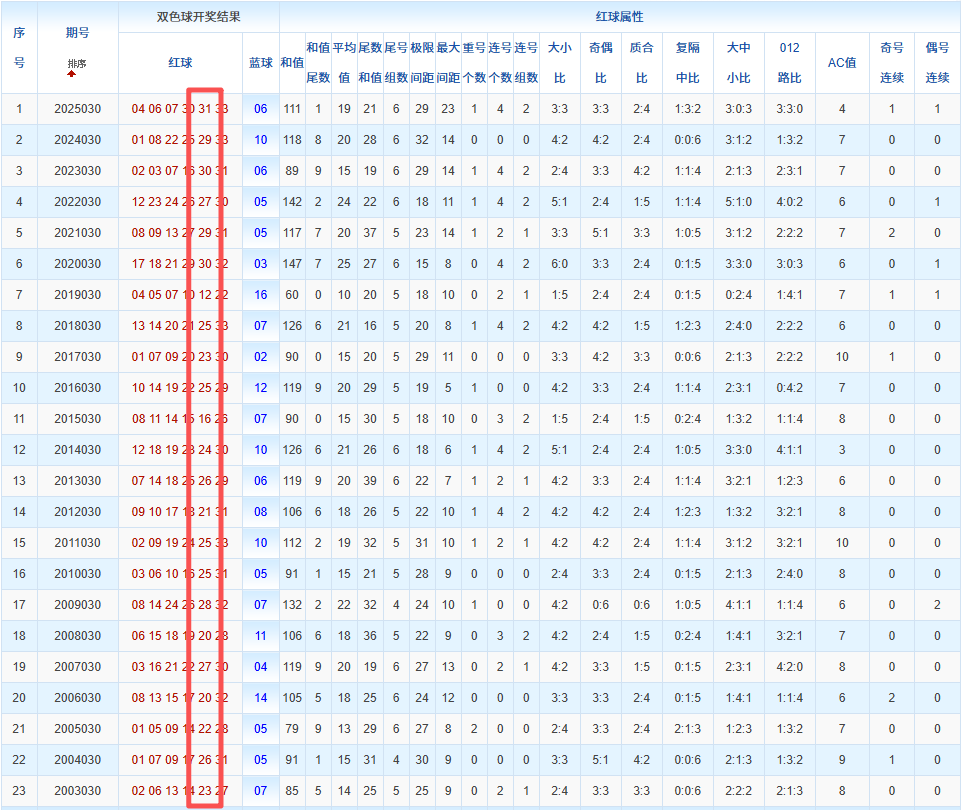Click issue number 2003030
This screenshot has width=965, height=810.
(x=77, y=791)
